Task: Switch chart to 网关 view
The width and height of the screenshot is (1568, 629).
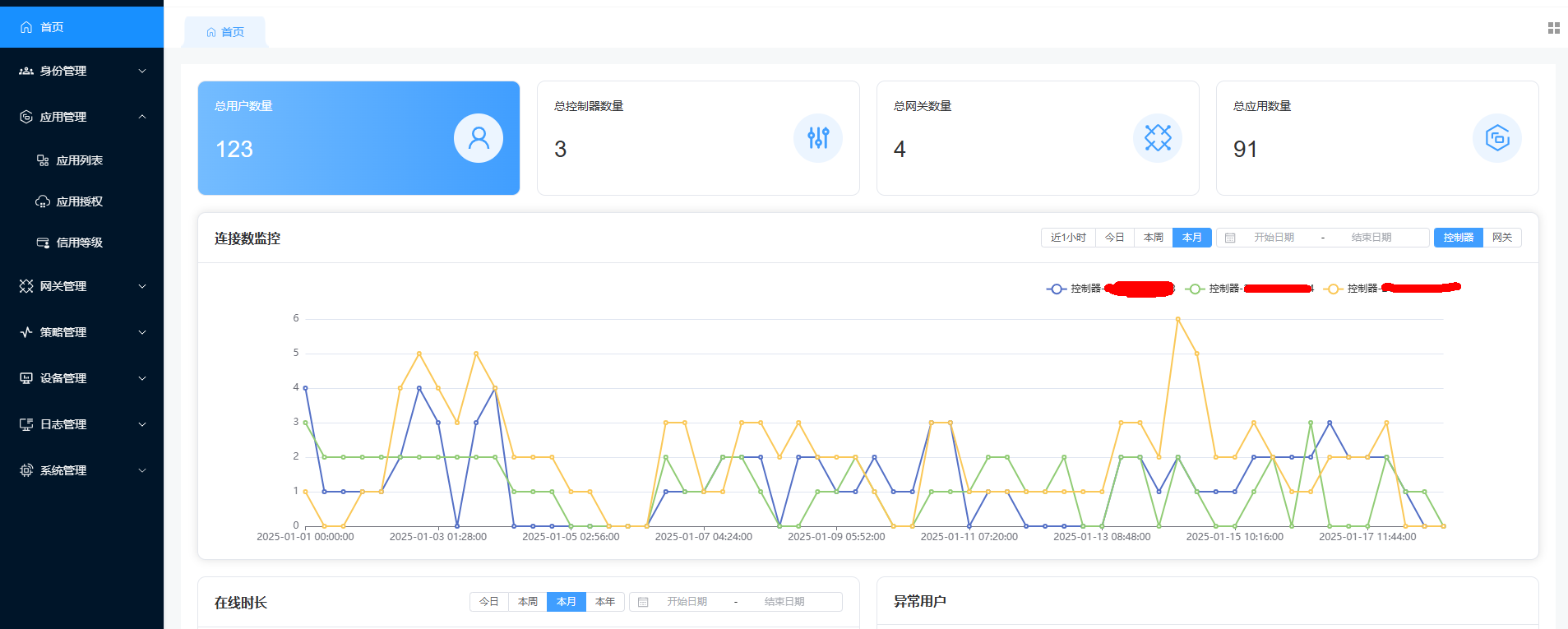Action: (x=1502, y=238)
